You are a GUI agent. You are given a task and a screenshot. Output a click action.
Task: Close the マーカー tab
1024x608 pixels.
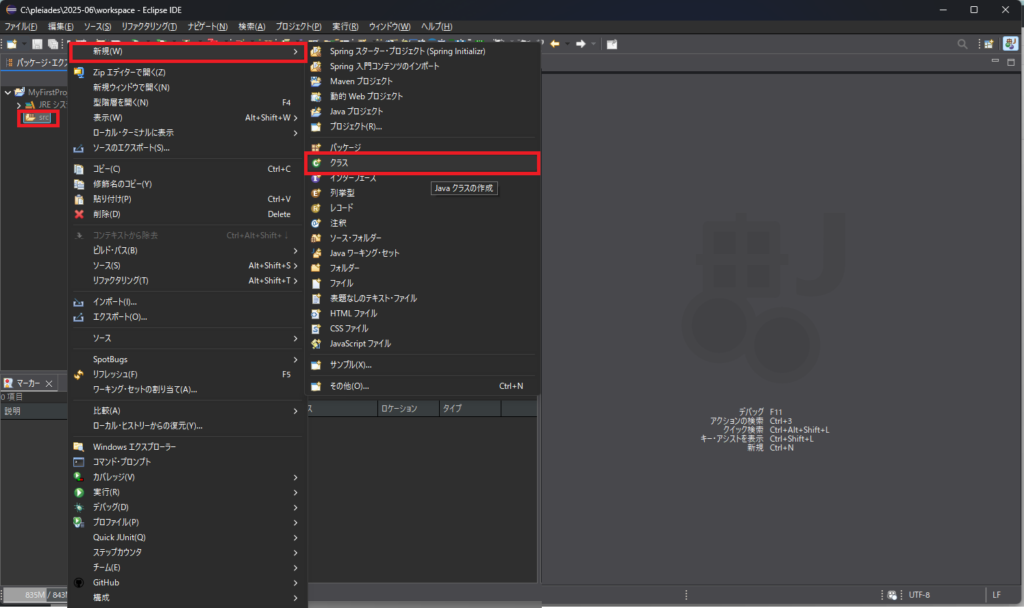[x=50, y=383]
